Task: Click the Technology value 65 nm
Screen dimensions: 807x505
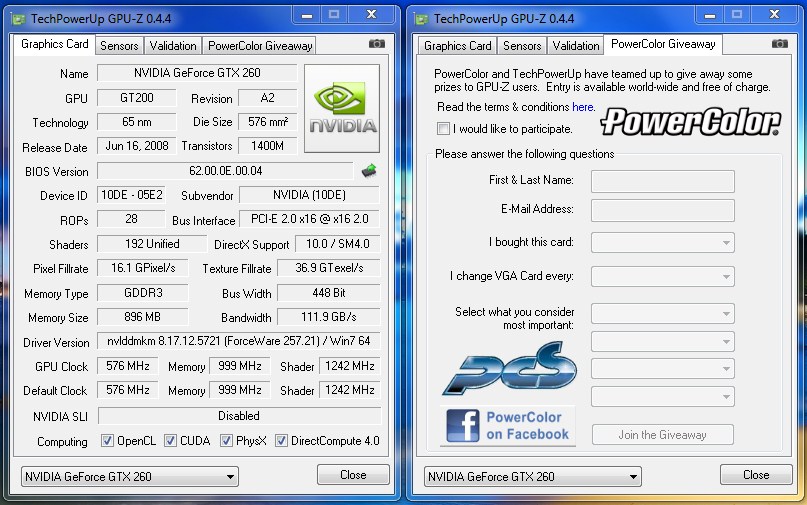Action: 136,122
